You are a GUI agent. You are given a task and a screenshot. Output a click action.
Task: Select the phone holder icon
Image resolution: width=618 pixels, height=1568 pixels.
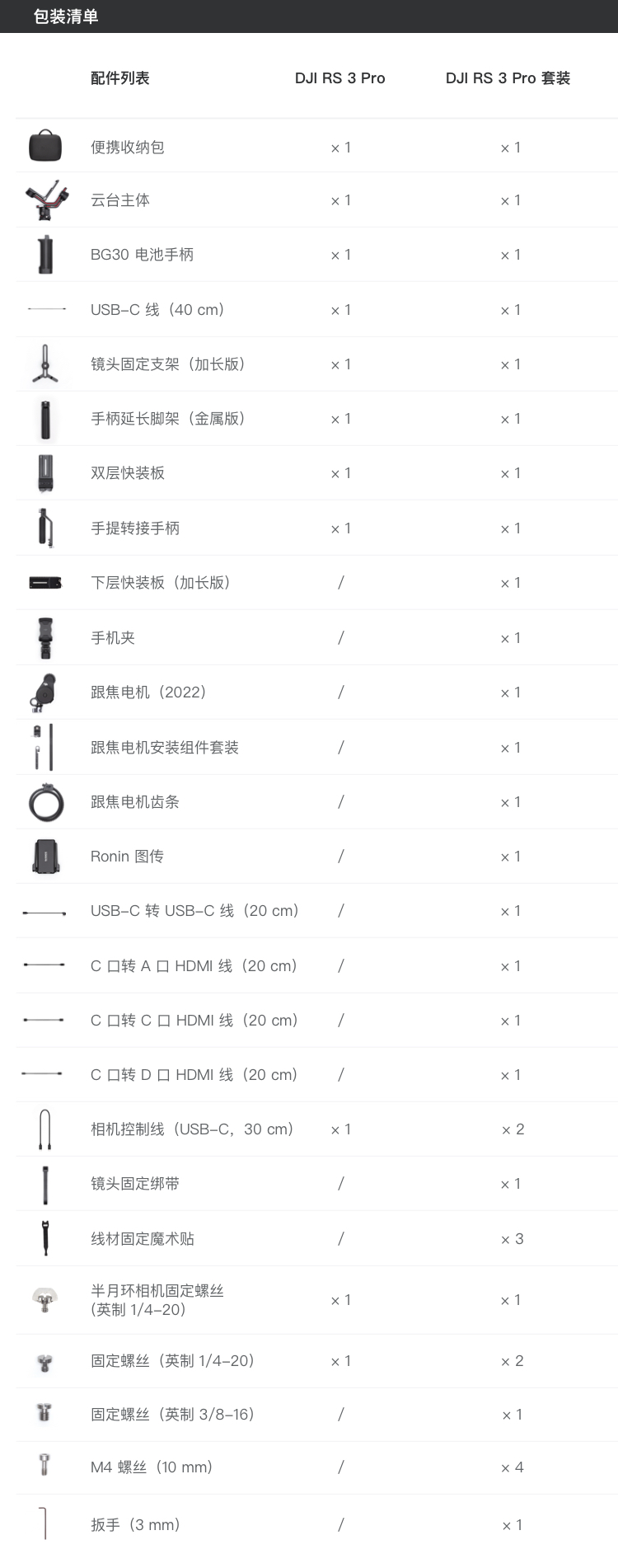tap(45, 637)
